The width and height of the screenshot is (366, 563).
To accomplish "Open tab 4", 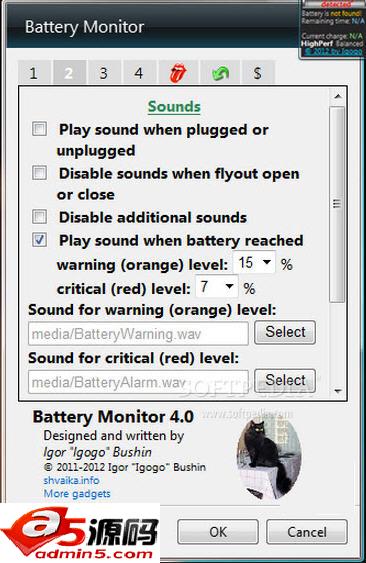I will pos(139,73).
